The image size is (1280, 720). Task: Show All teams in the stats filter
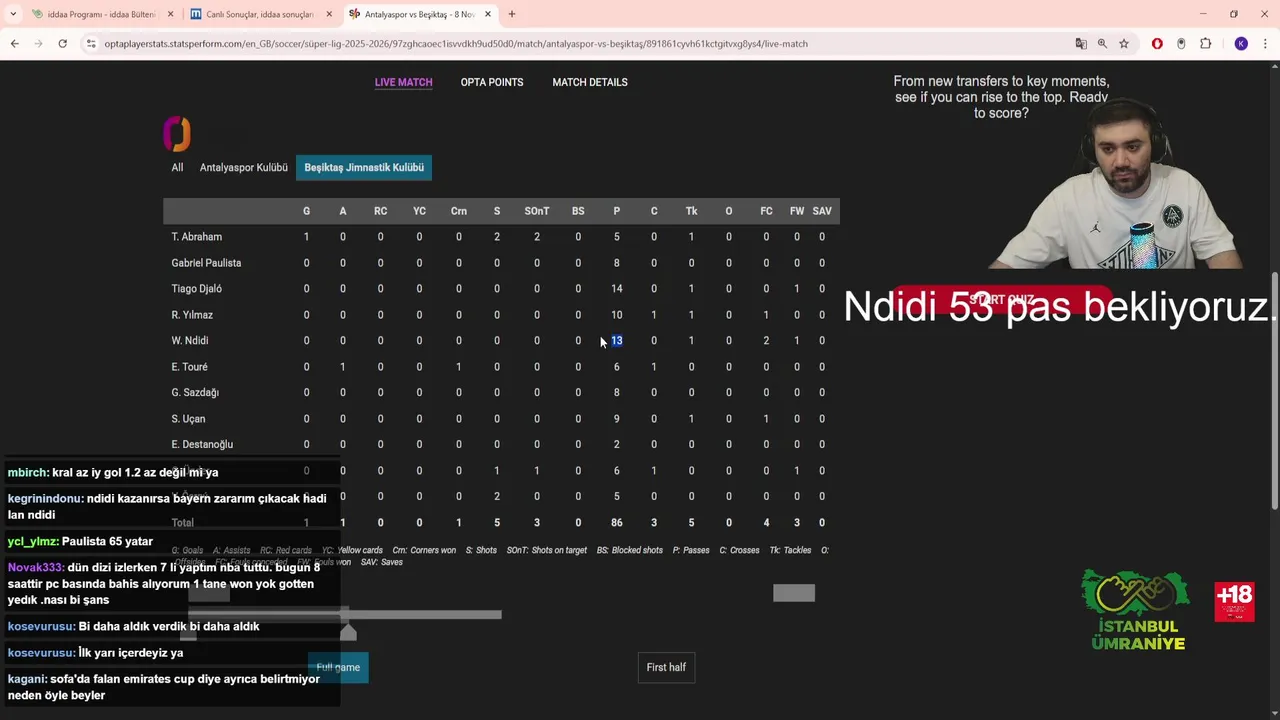(x=177, y=167)
